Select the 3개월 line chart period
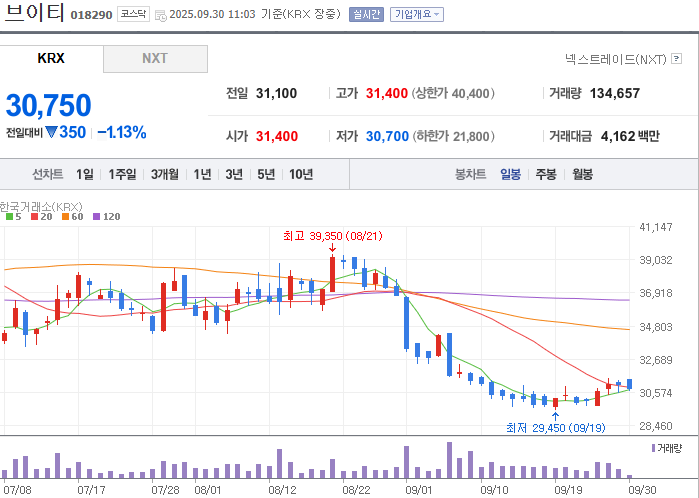This screenshot has height=498, width=699. (164, 174)
